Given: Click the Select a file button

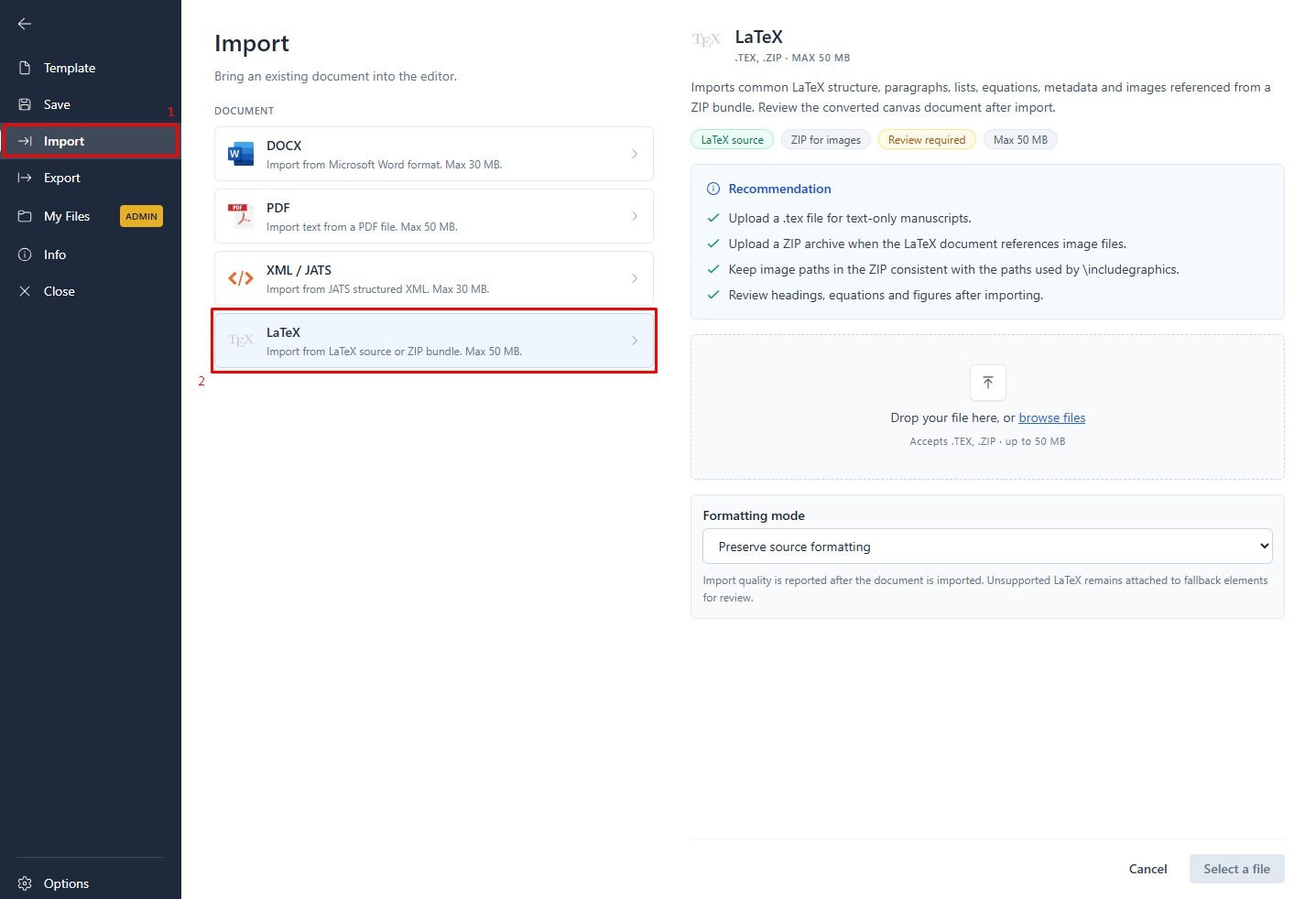Looking at the screenshot, I should pyautogui.click(x=1236, y=869).
